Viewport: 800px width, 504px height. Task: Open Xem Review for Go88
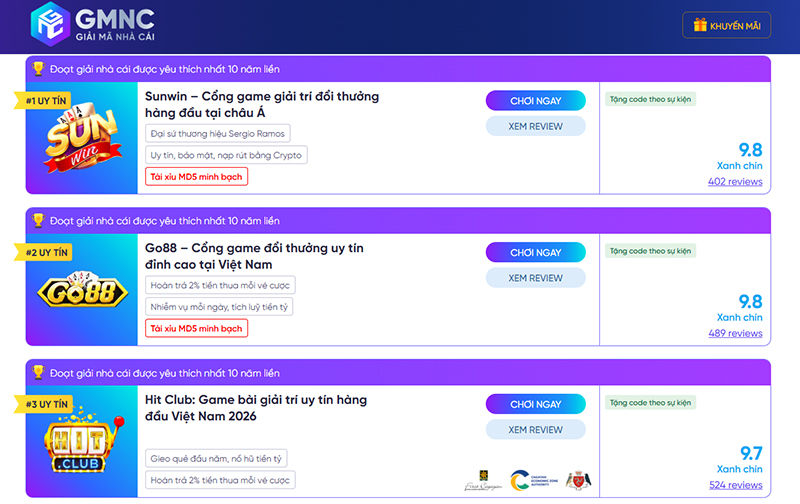(535, 278)
